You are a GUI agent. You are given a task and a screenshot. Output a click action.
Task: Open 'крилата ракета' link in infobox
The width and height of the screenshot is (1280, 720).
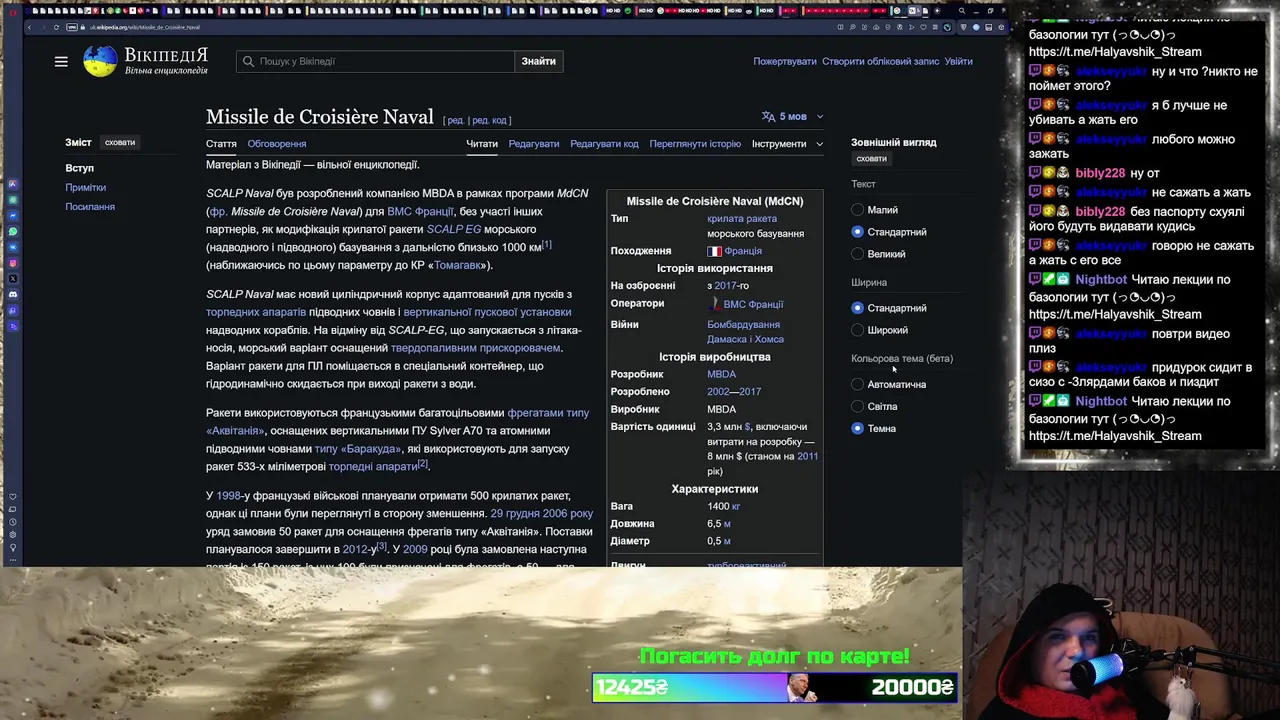742,219
